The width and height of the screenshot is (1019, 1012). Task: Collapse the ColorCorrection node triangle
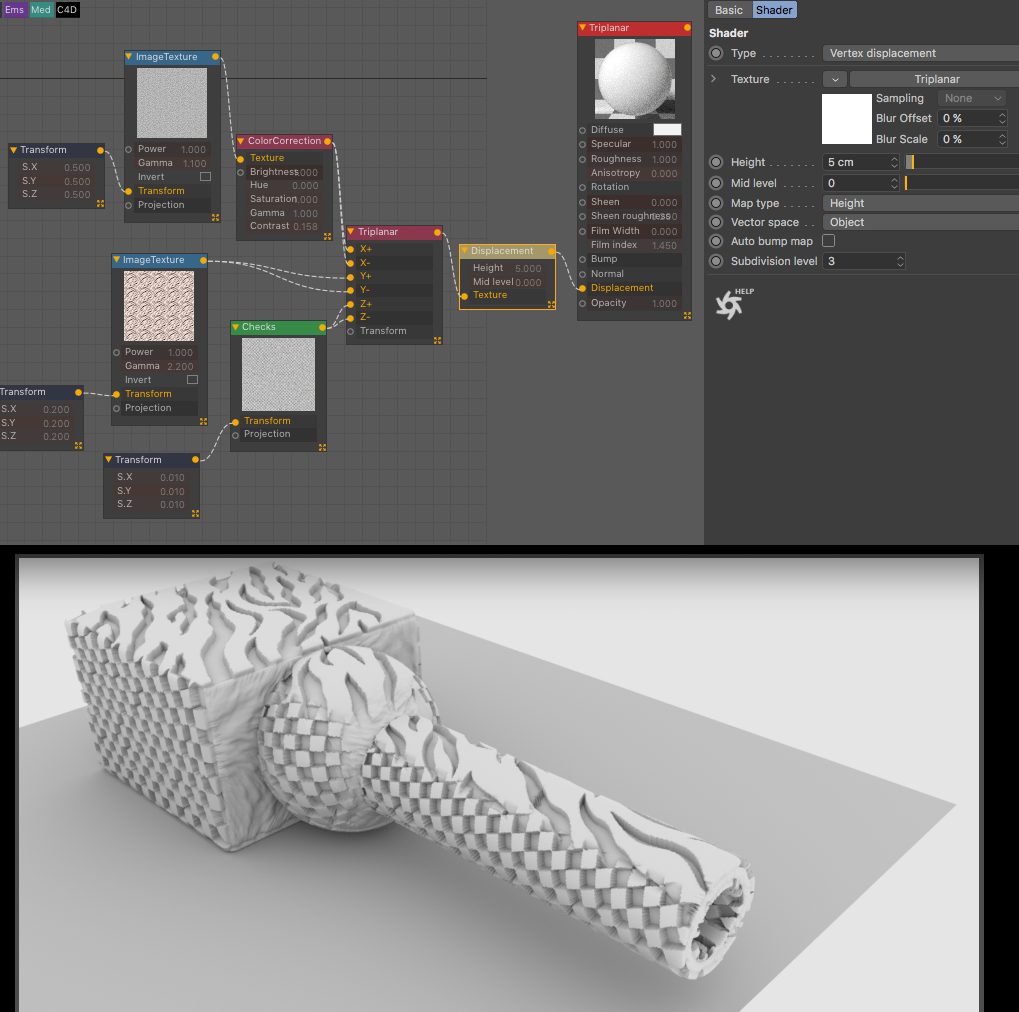pos(240,141)
